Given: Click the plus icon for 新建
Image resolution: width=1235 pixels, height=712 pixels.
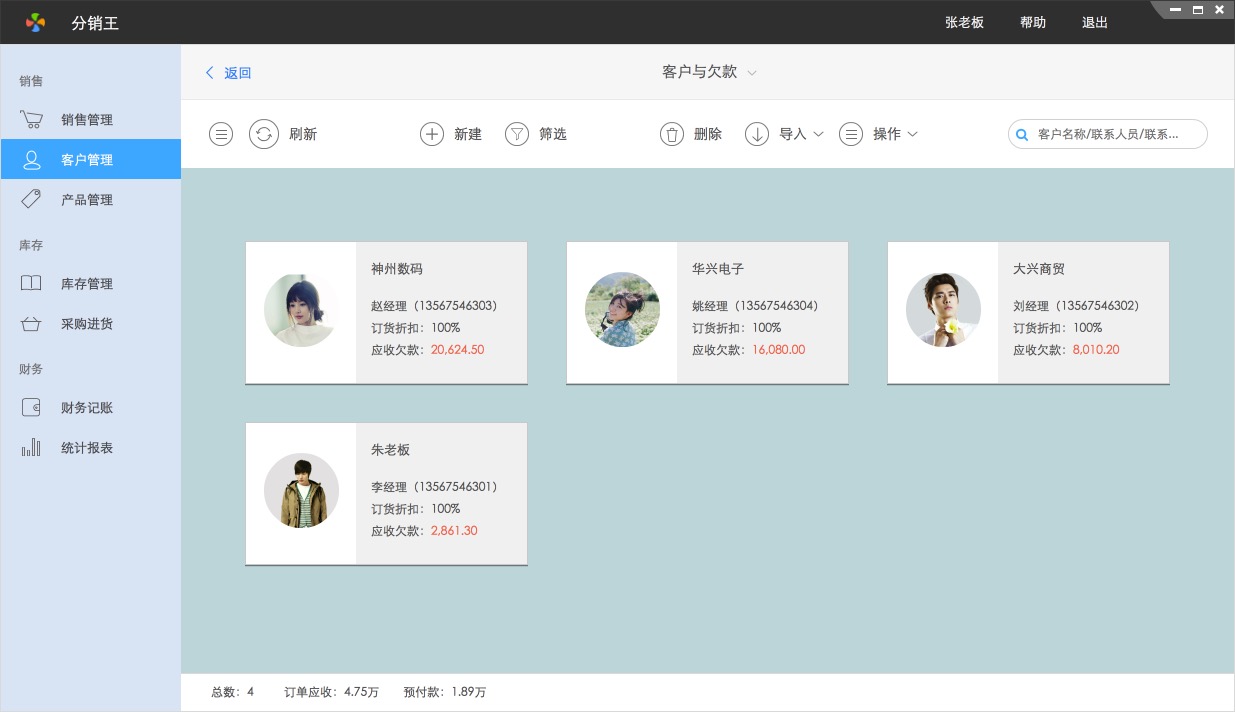Looking at the screenshot, I should tap(431, 134).
